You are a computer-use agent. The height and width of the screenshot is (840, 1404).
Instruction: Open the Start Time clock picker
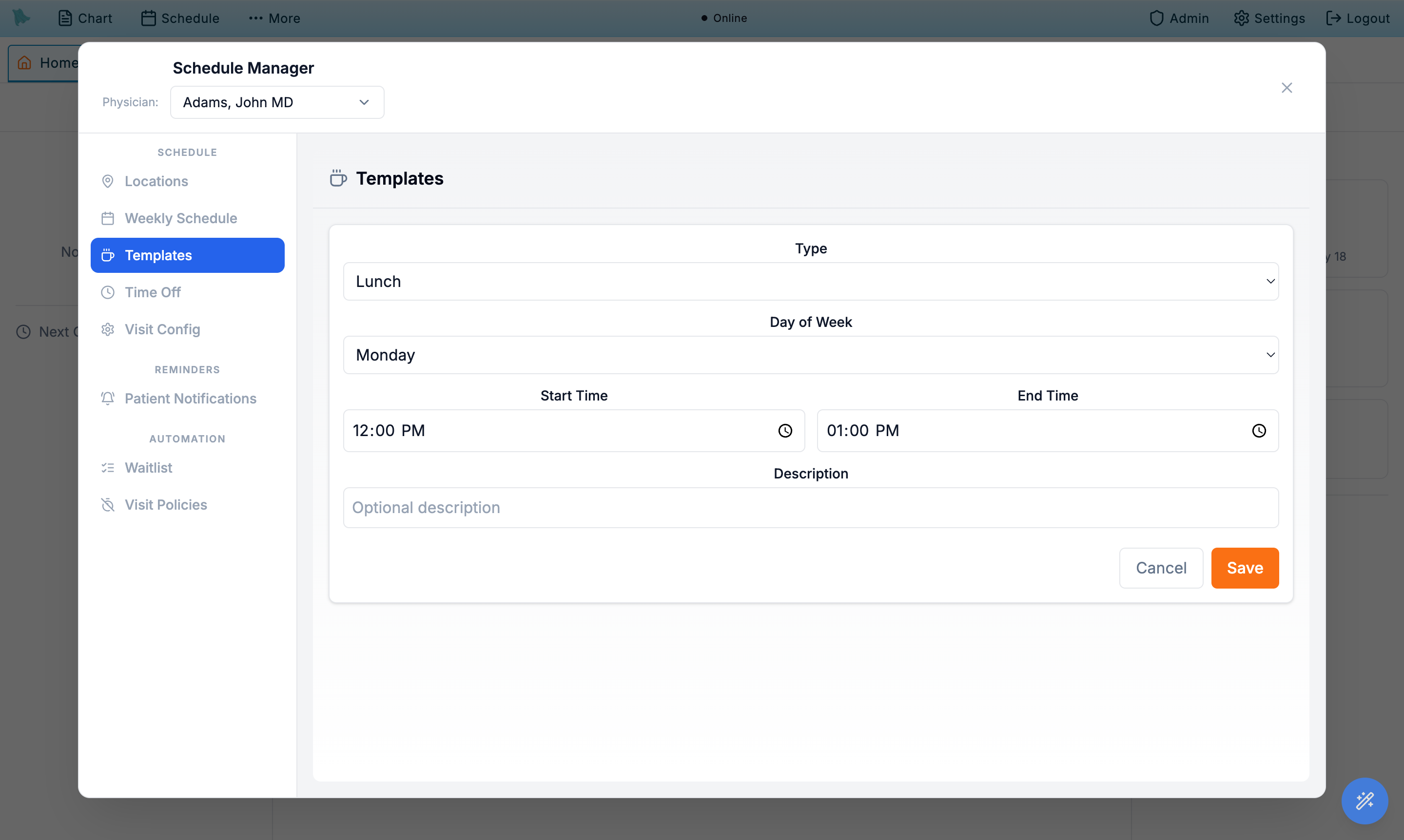pyautogui.click(x=785, y=431)
